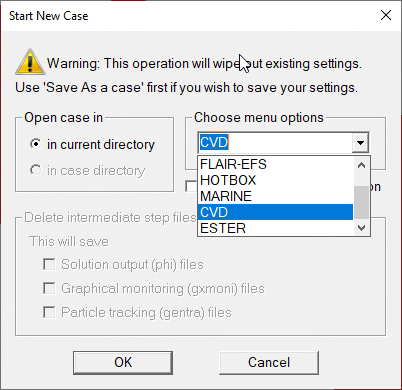Enable Graphical monitoring (gxmoni) files checkbox
Viewport: 402px width, 390px height.
point(49,288)
